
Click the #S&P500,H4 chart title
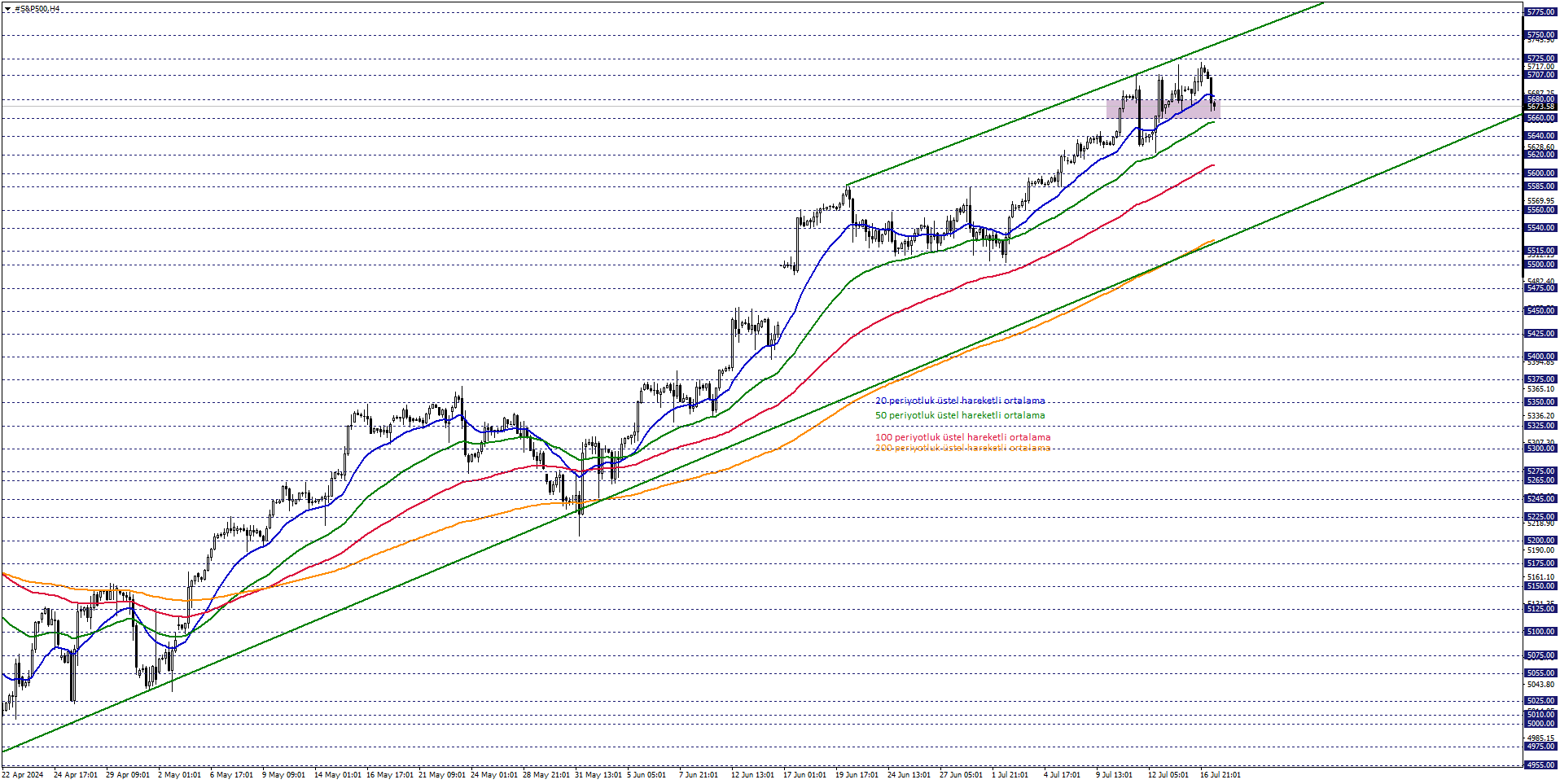pyautogui.click(x=37, y=9)
